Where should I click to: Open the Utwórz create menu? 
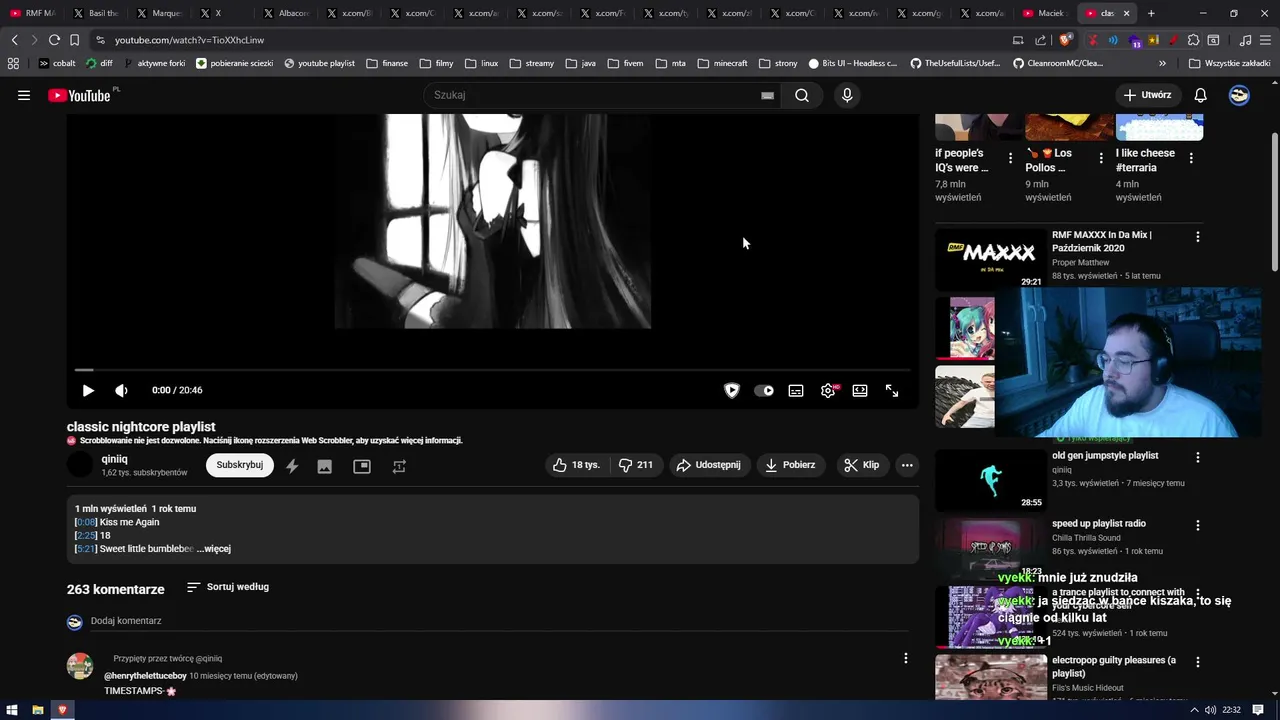[x=1147, y=95]
